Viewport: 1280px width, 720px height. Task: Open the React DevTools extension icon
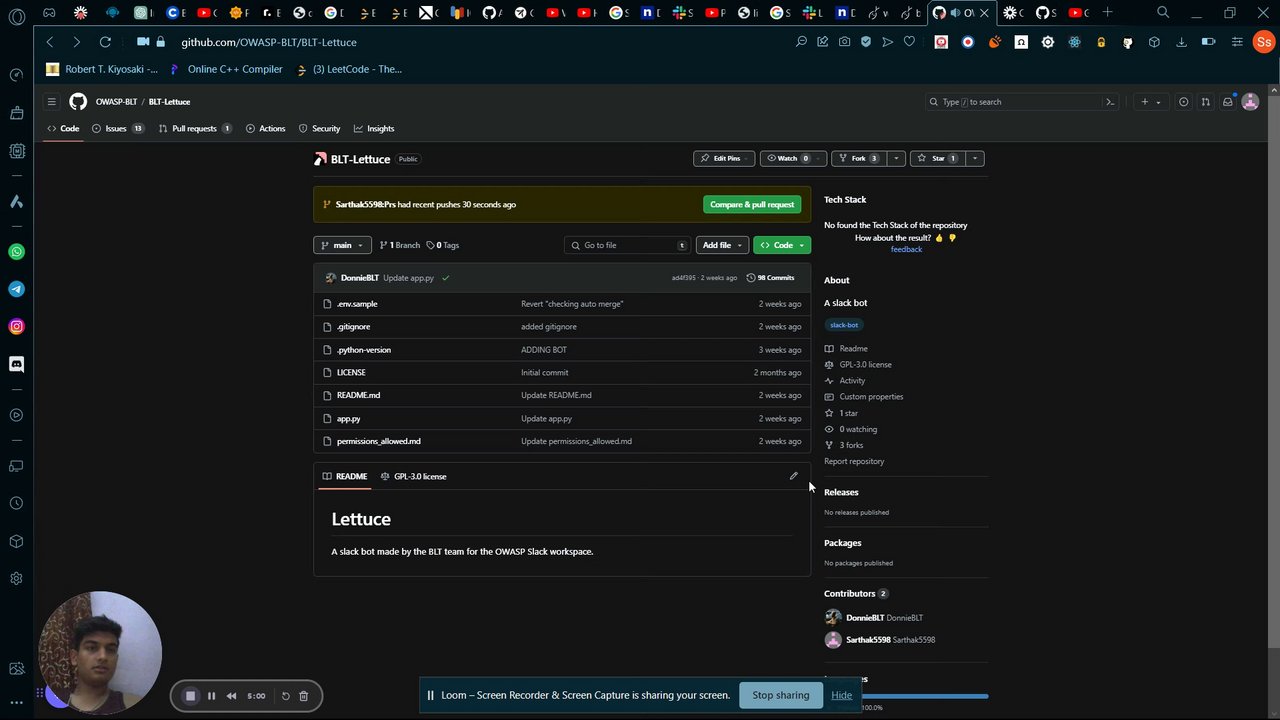pyautogui.click(x=1075, y=42)
